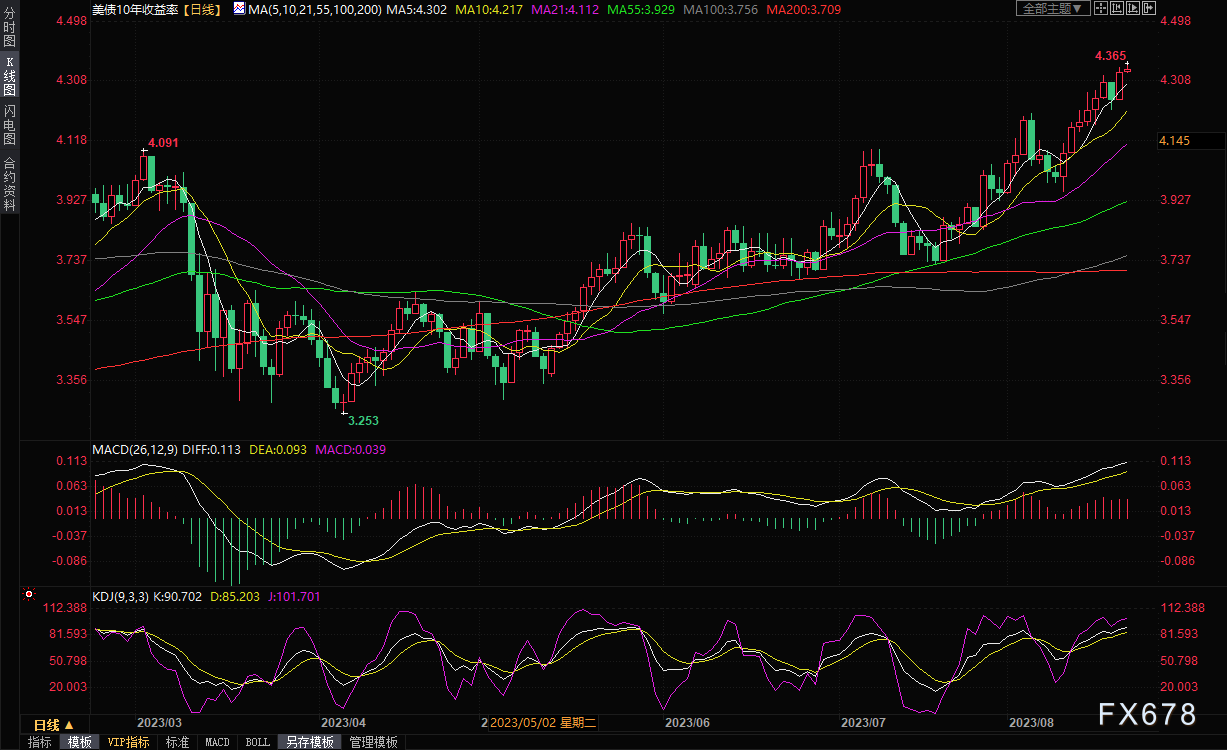1227x750 pixels.
Task: Switch to 分时图 view in left sidebar
Action: point(9,33)
